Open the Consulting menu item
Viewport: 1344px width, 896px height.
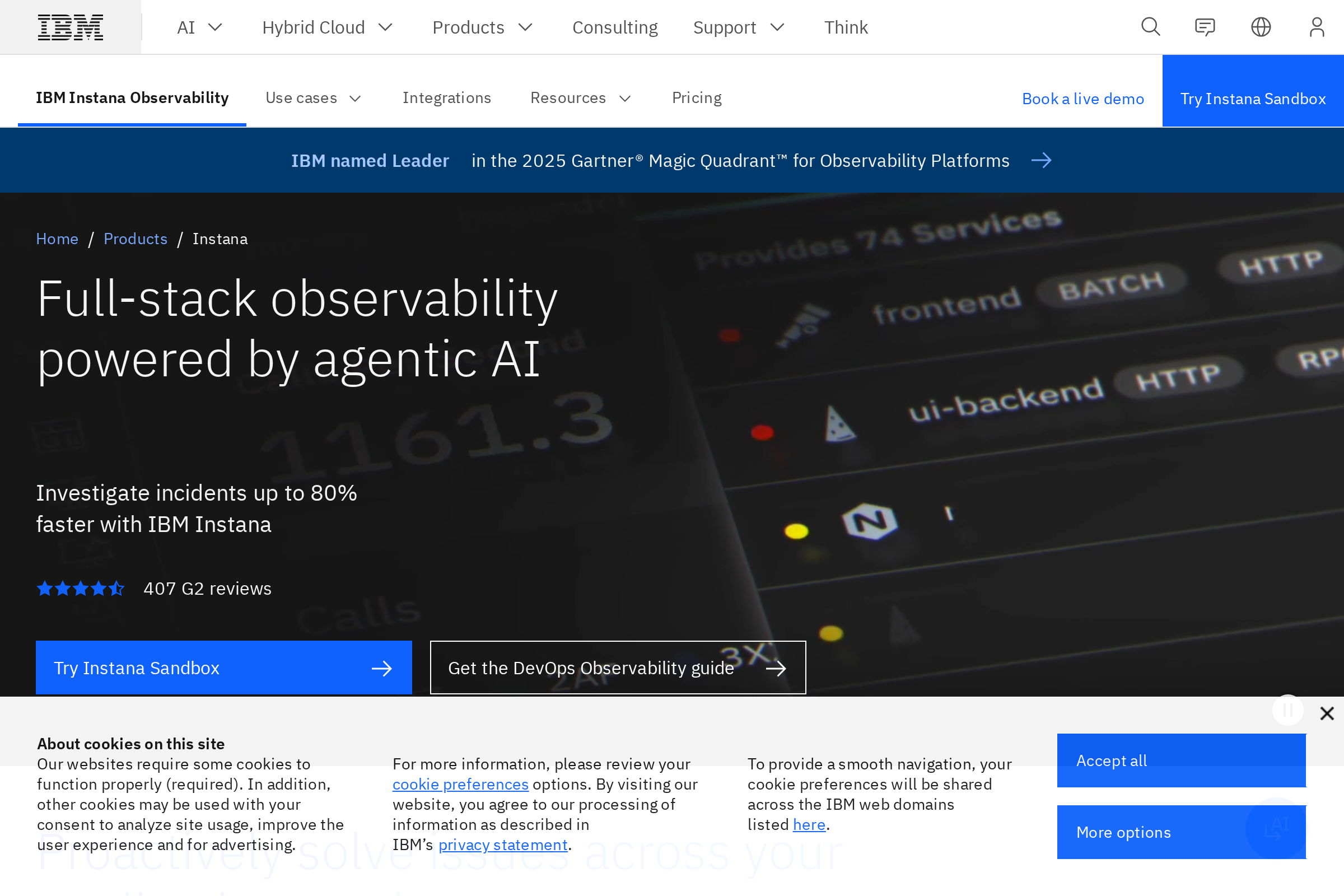pyautogui.click(x=615, y=27)
